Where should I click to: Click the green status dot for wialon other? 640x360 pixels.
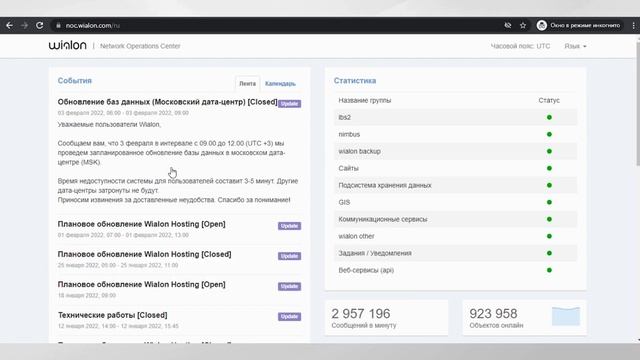point(549,236)
